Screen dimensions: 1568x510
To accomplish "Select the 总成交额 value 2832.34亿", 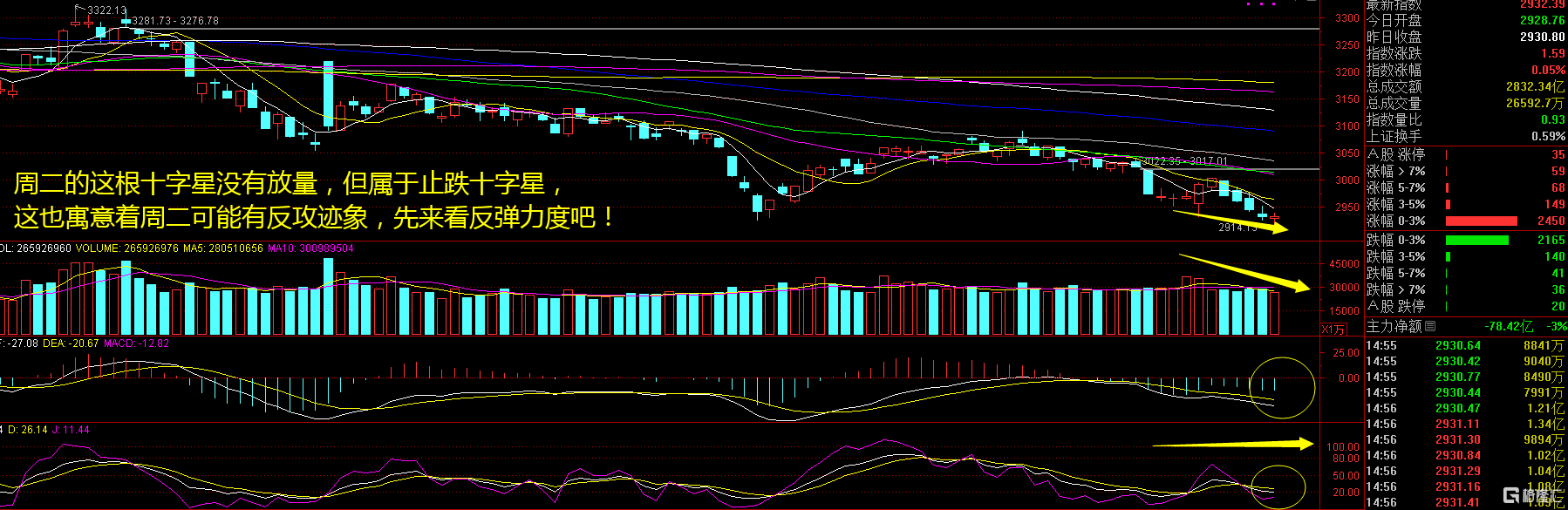I will [1535, 86].
